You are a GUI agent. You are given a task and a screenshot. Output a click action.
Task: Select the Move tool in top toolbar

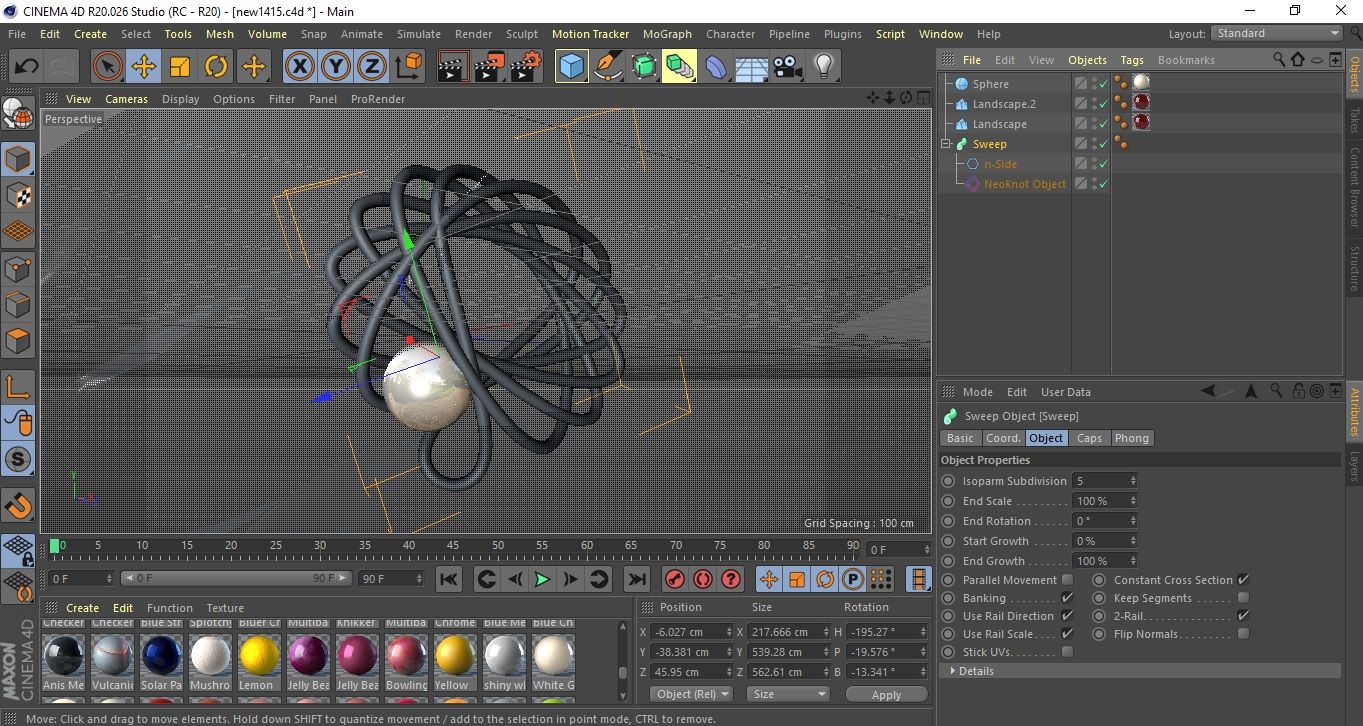pos(144,67)
